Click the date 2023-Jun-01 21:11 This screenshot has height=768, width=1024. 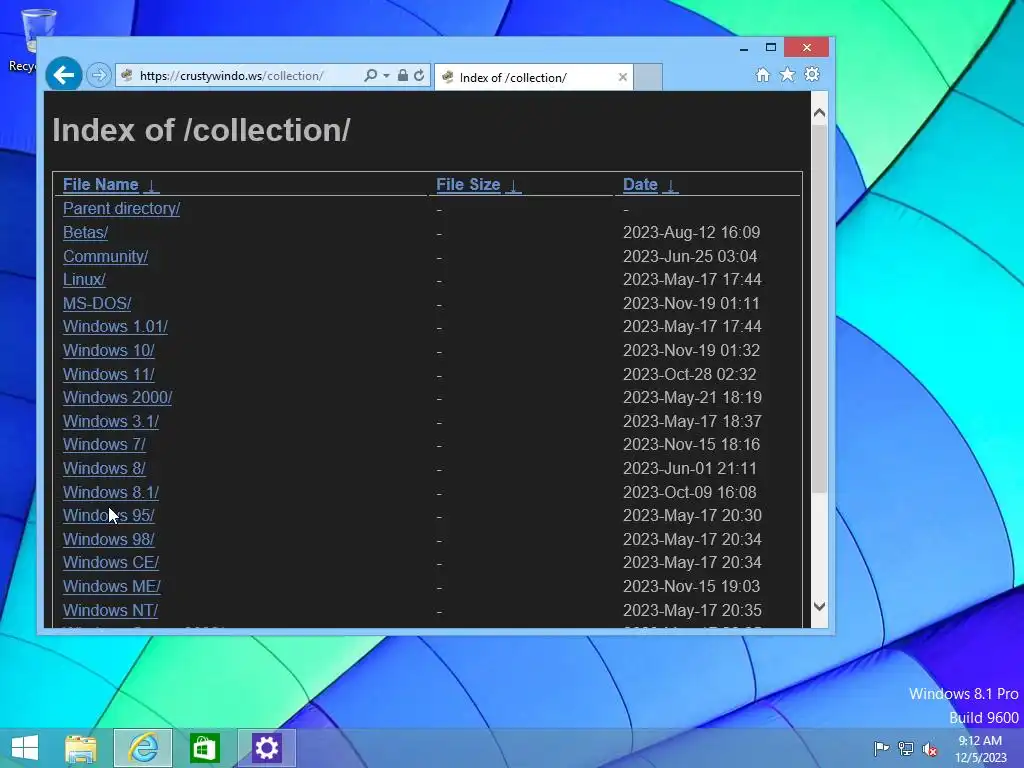pyautogui.click(x=689, y=469)
